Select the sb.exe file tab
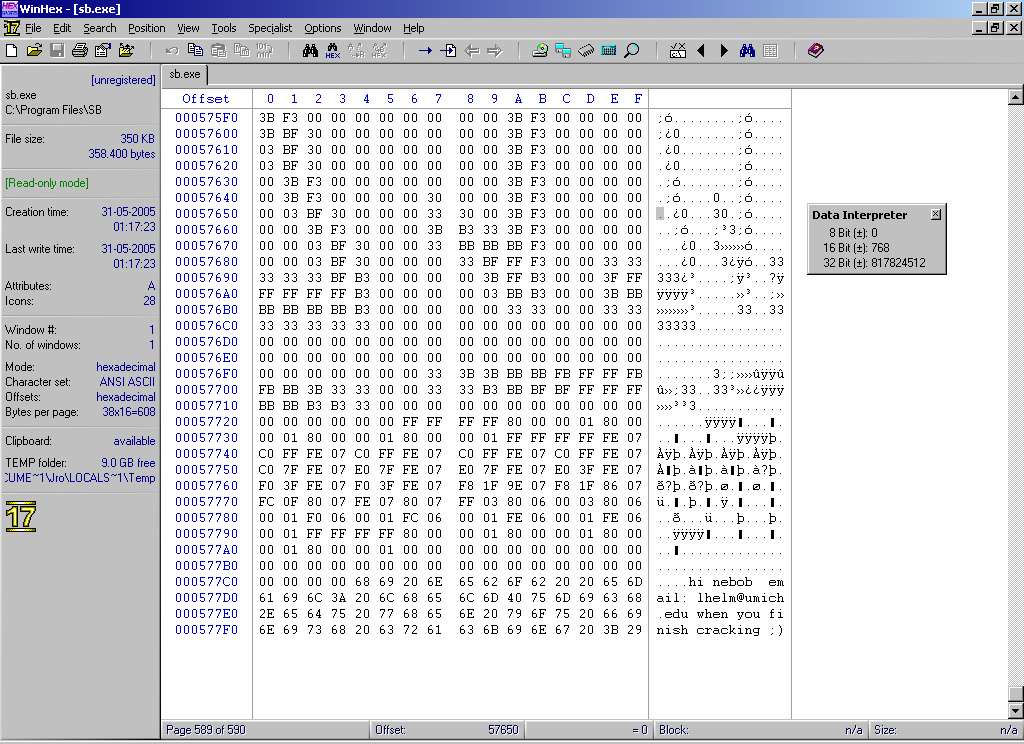The width and height of the screenshot is (1024, 744). click(185, 74)
